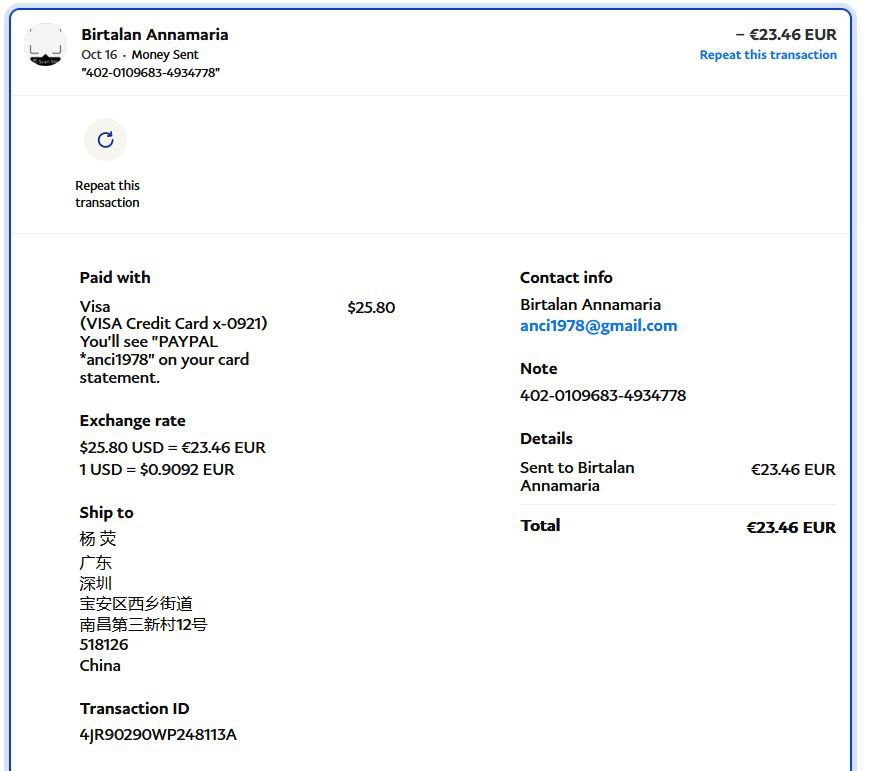
Task: Click the Transaction ID value 4JR90290WP248113A
Action: pos(158,735)
